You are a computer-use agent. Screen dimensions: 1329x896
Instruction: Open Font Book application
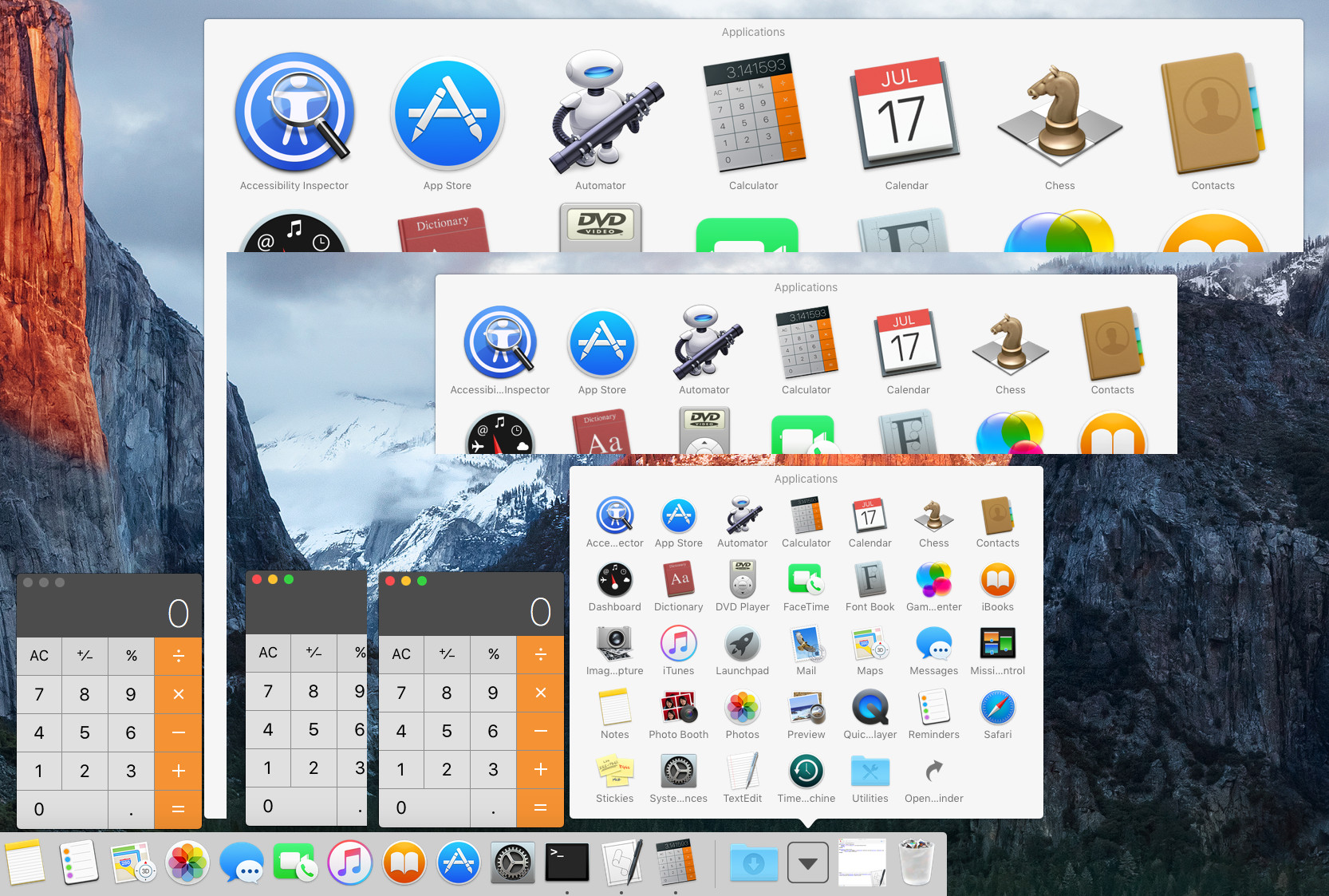tap(870, 580)
